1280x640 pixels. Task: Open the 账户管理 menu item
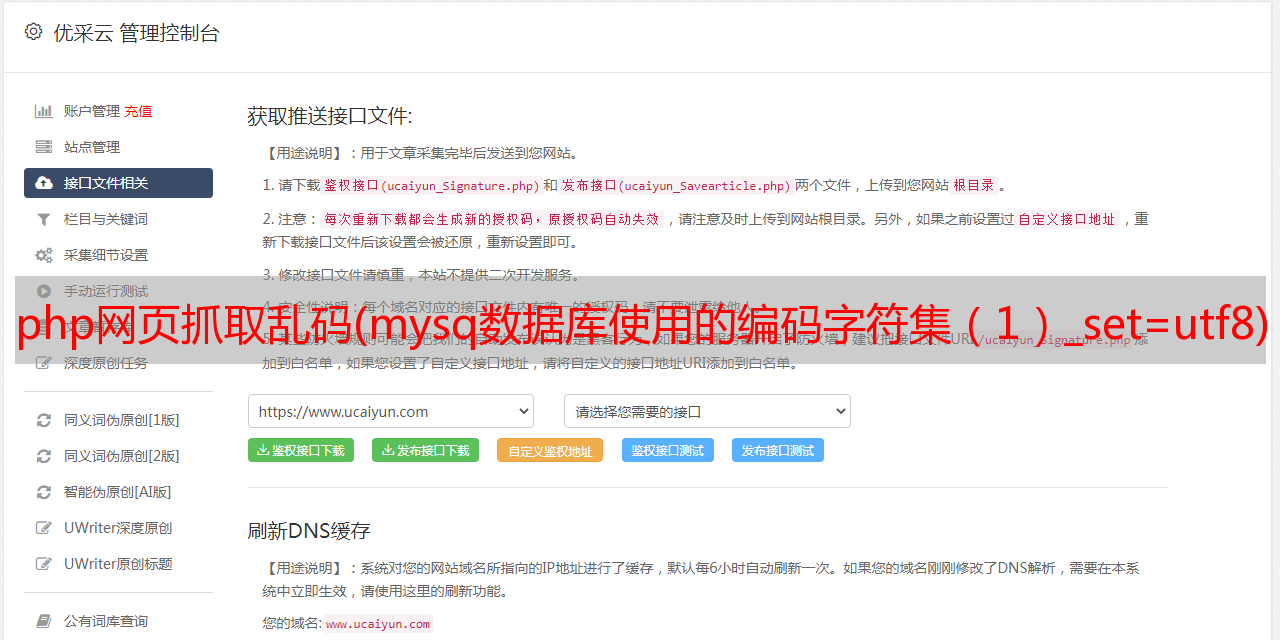[x=92, y=111]
